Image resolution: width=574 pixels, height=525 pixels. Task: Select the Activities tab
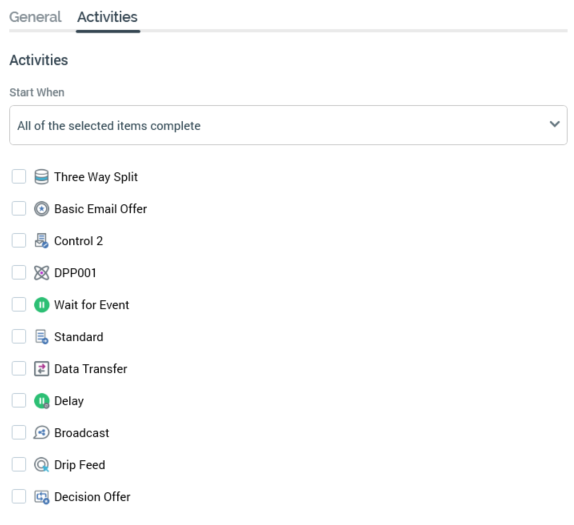click(x=107, y=17)
